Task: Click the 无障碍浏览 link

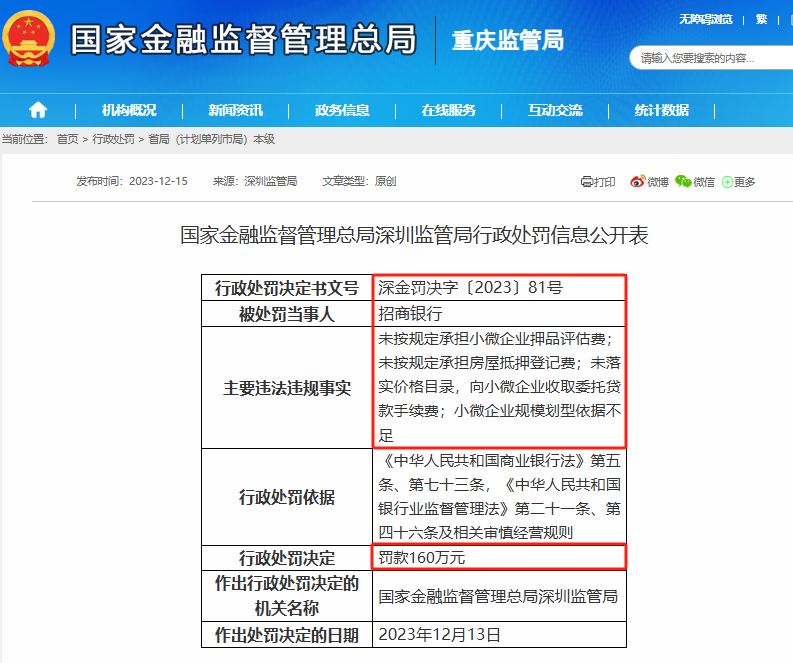Action: point(706,19)
